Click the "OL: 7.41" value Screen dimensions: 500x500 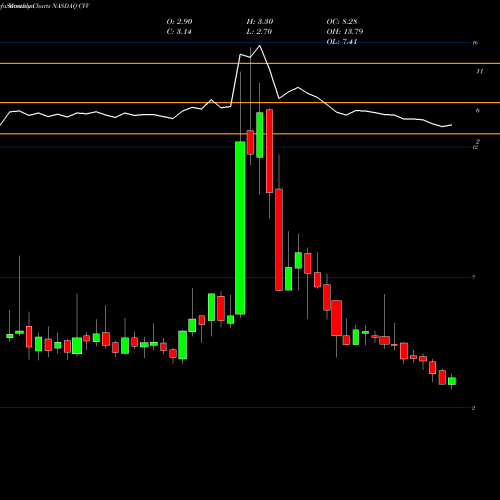click(x=342, y=42)
